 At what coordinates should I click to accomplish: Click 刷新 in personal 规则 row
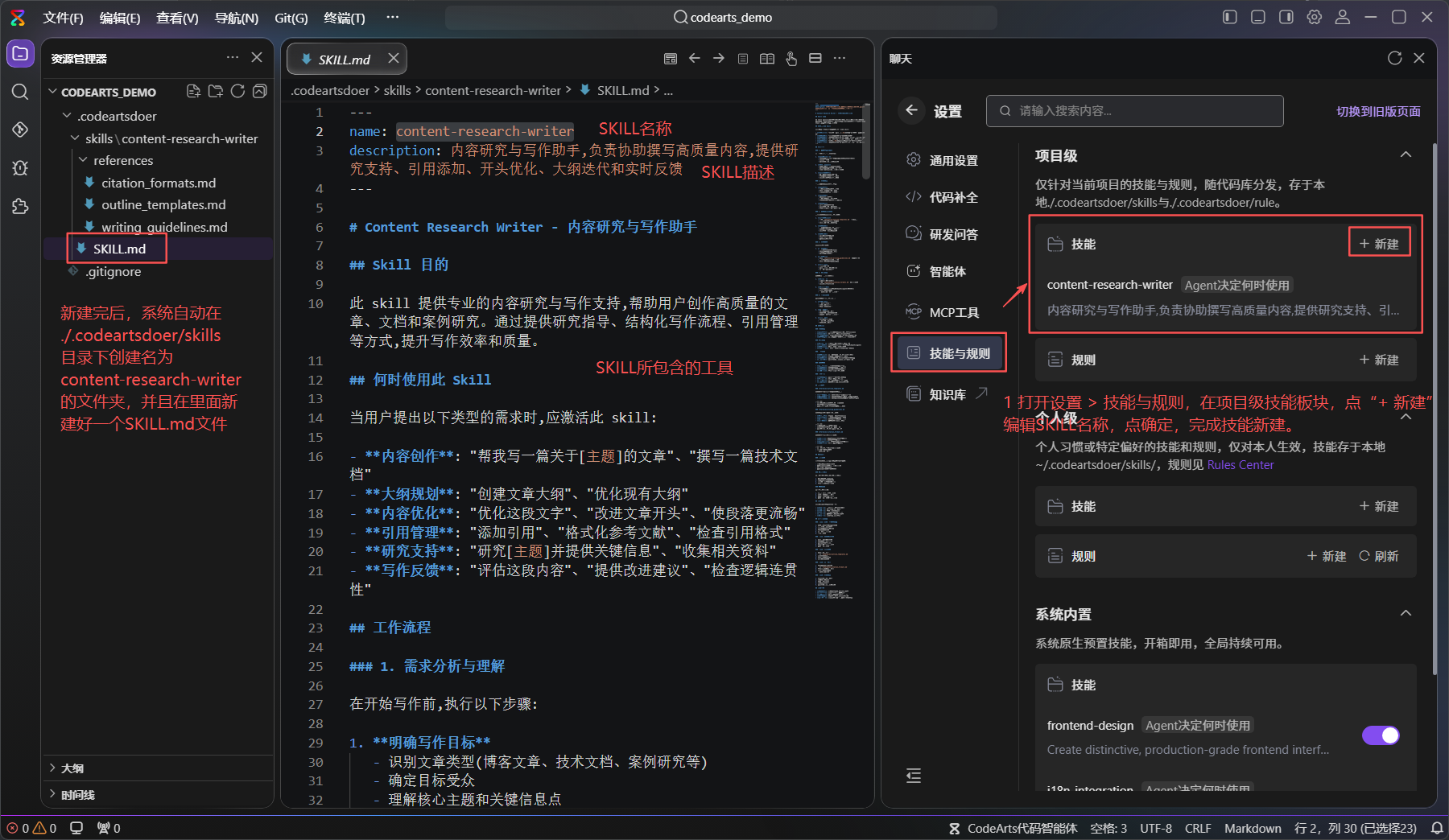click(x=1379, y=556)
